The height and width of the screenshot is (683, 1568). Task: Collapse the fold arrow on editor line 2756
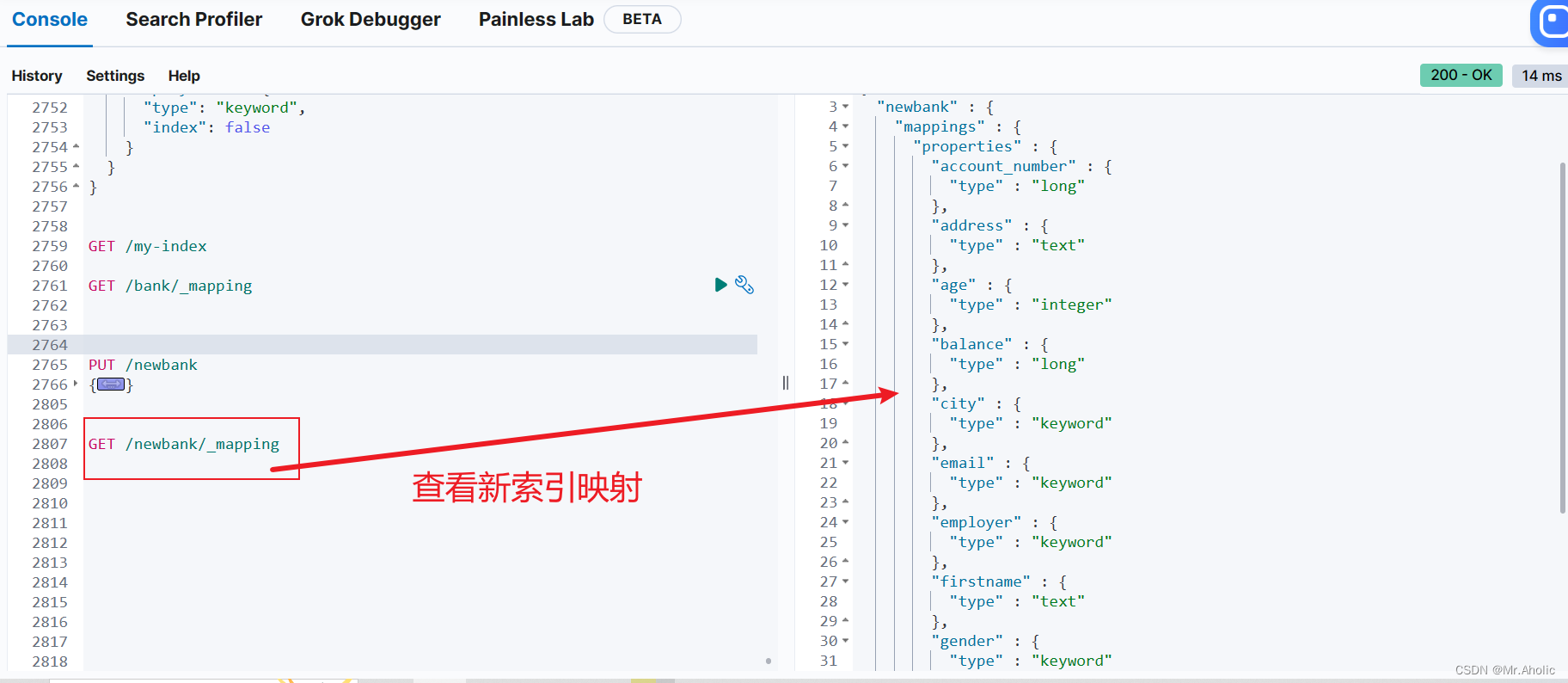(x=77, y=187)
